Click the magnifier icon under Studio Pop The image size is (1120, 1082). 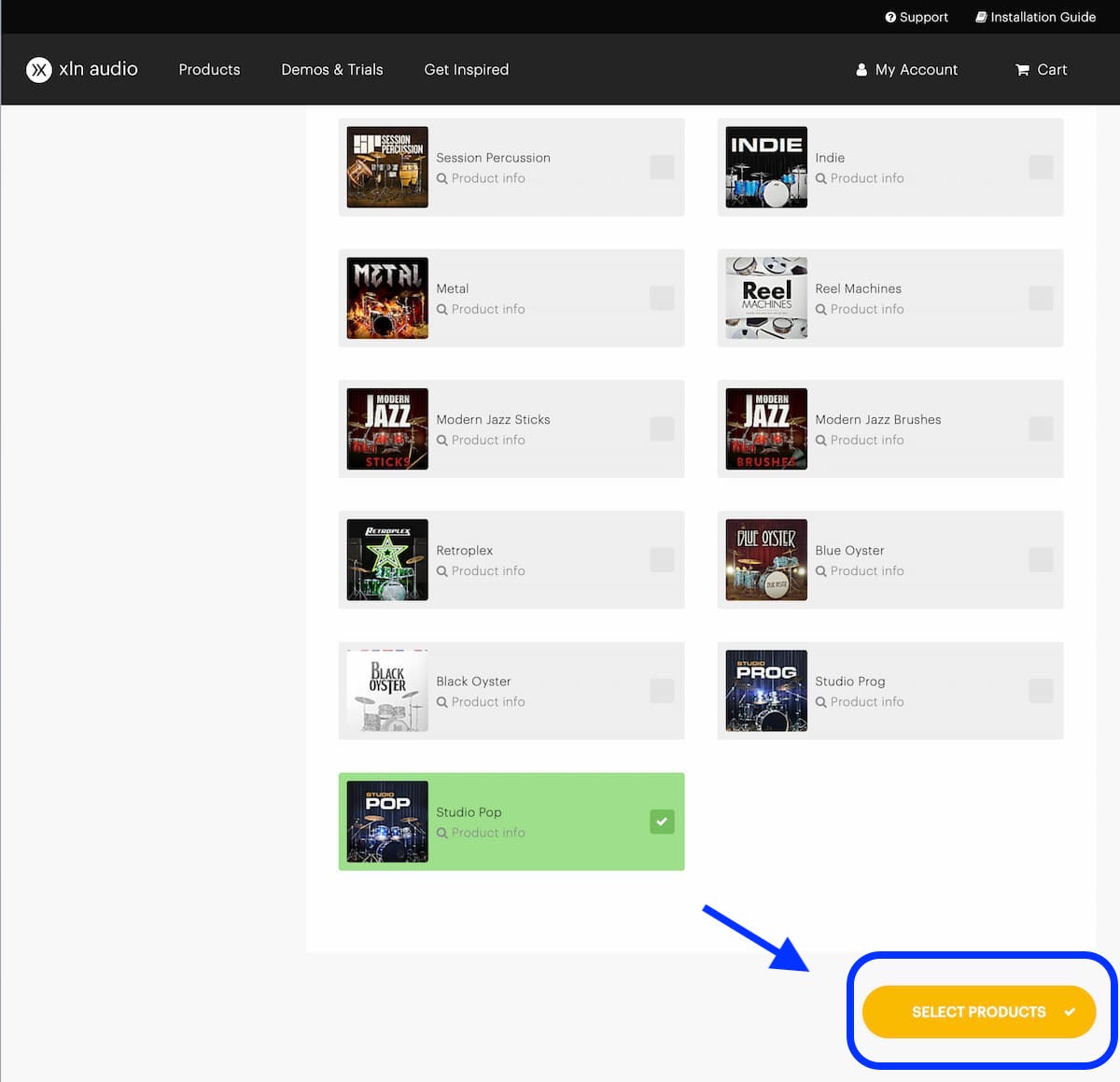442,832
